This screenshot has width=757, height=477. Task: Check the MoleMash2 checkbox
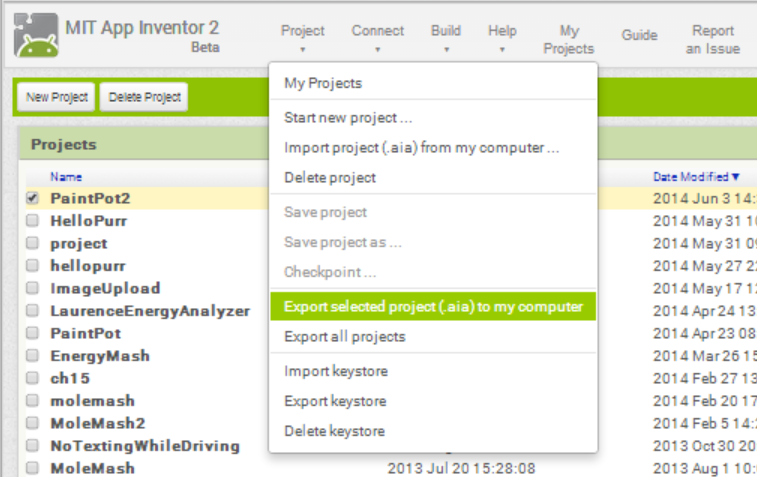[32, 423]
